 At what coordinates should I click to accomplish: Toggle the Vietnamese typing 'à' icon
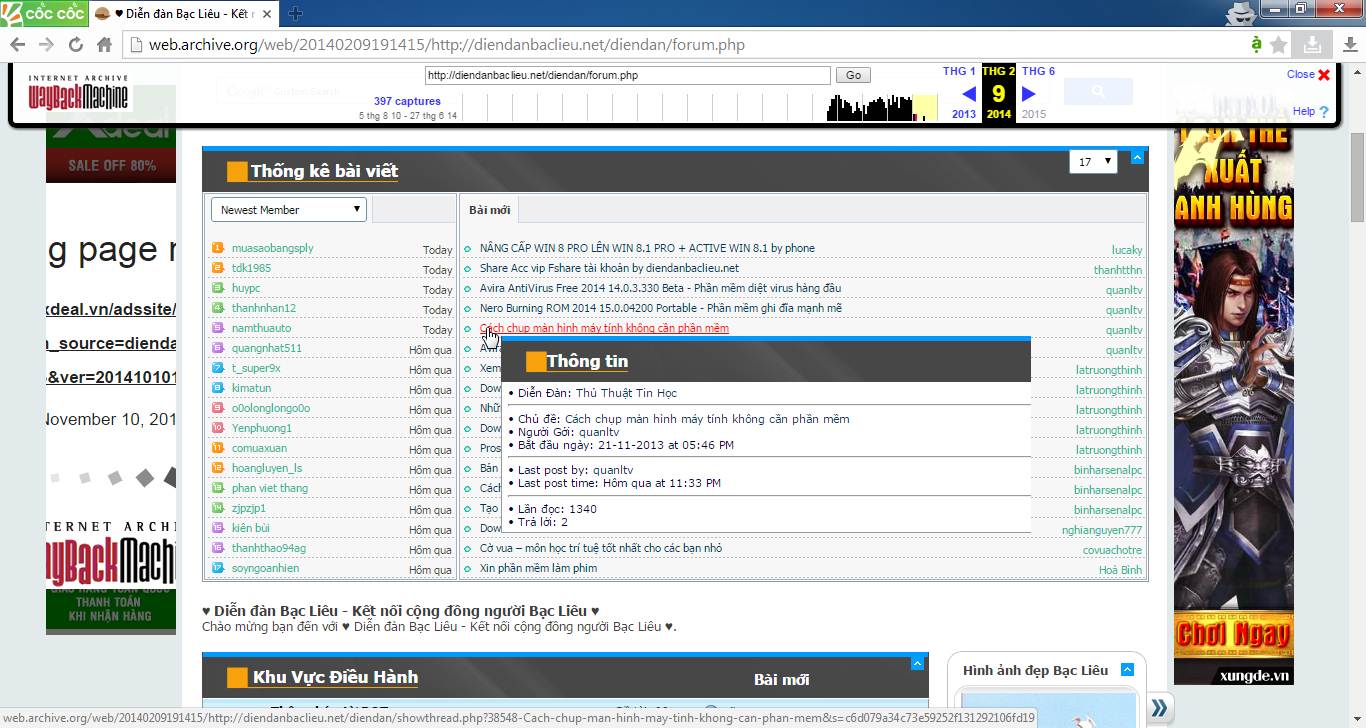pos(1257,44)
